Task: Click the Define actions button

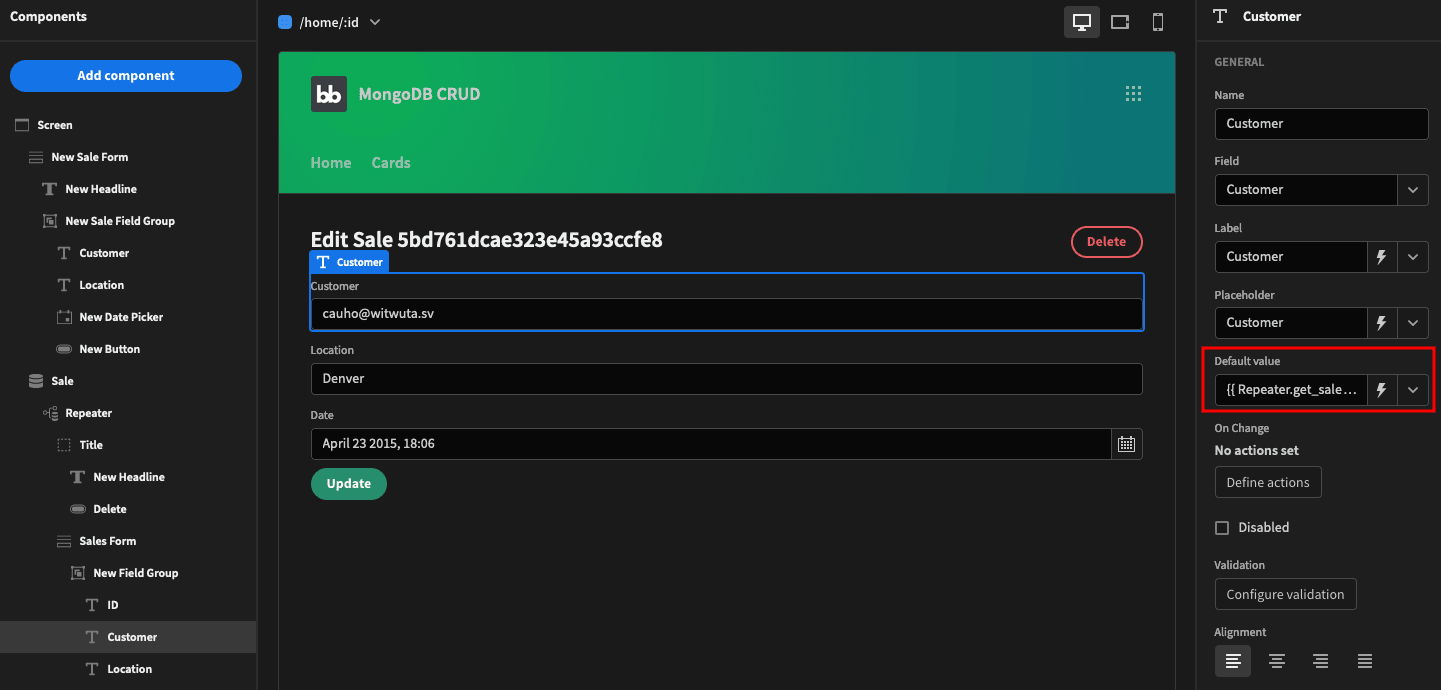Action: 1268,483
